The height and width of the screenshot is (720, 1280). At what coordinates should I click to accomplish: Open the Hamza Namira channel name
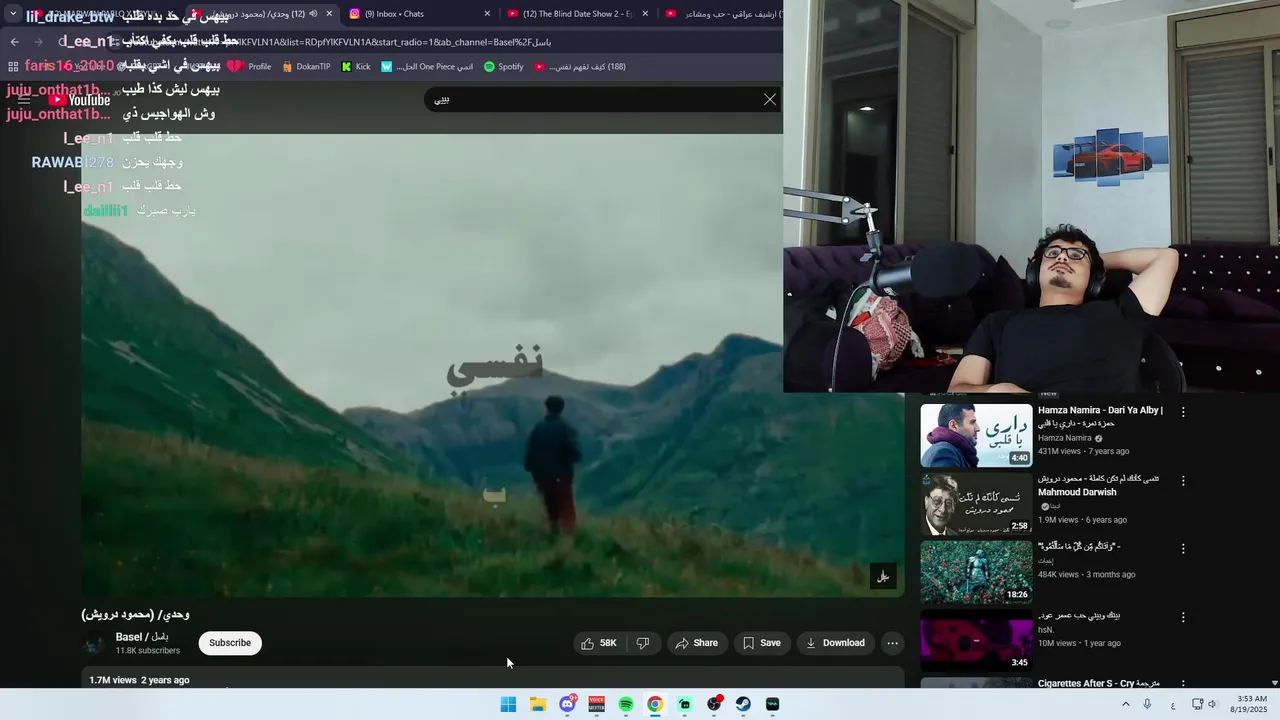(x=1065, y=438)
